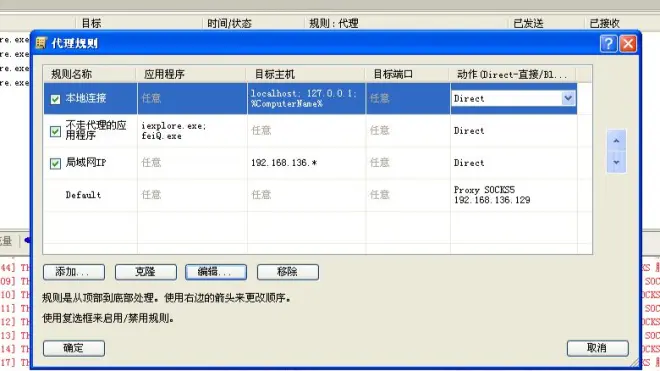
Task: Move the selected rule down with the down arrow
Action: point(616,163)
